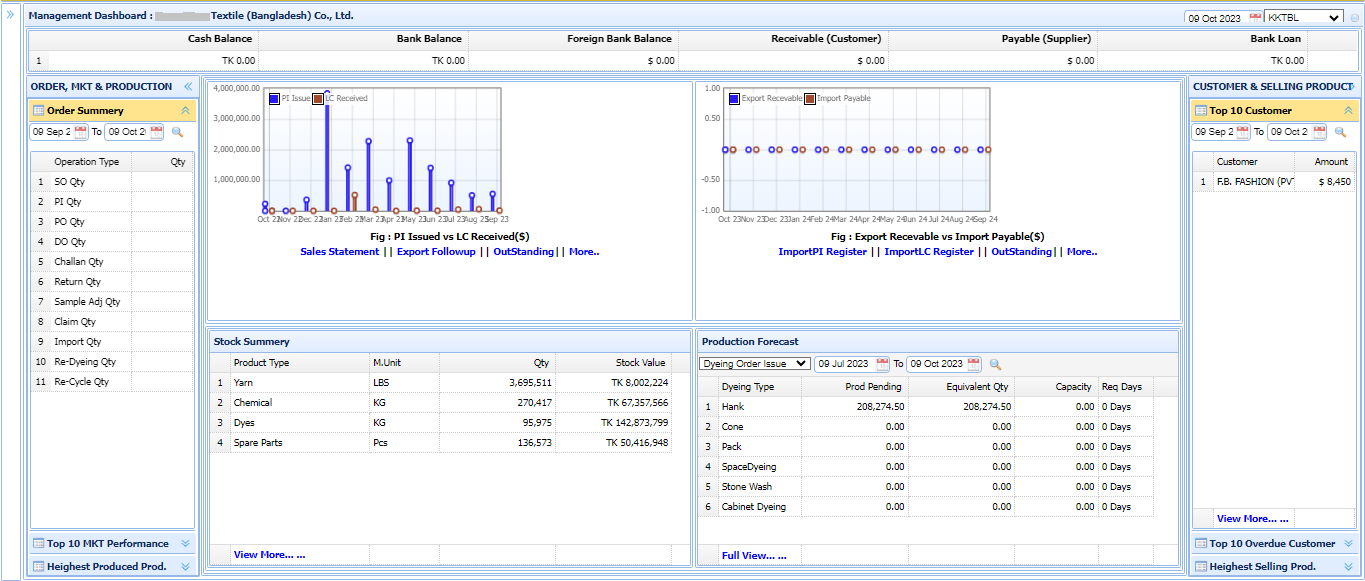Screen dimensions: 1365x581
Task: Search Top 10 Customer with magnifier icon
Action: coord(1341,132)
